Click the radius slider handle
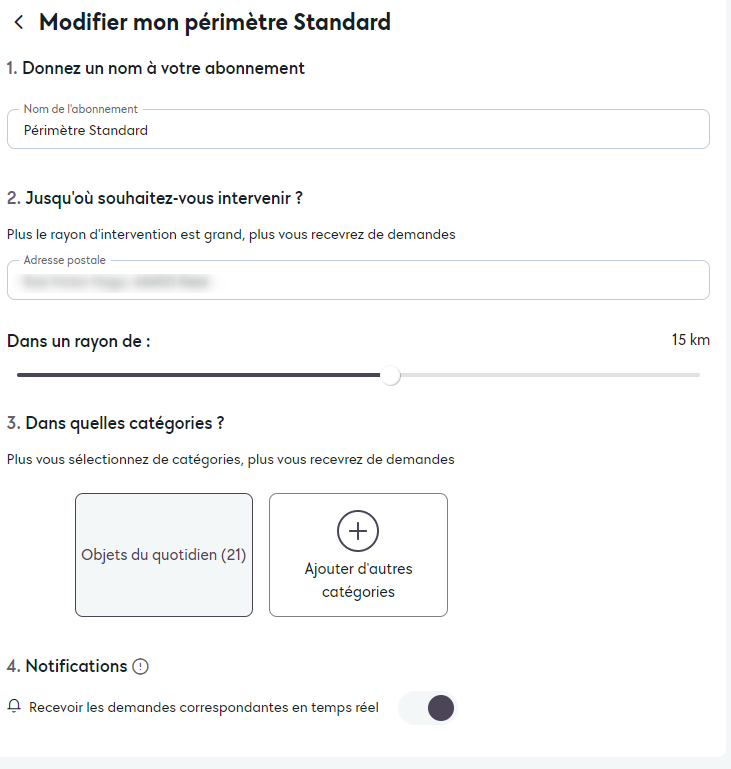This screenshot has width=731, height=769. pyautogui.click(x=391, y=375)
